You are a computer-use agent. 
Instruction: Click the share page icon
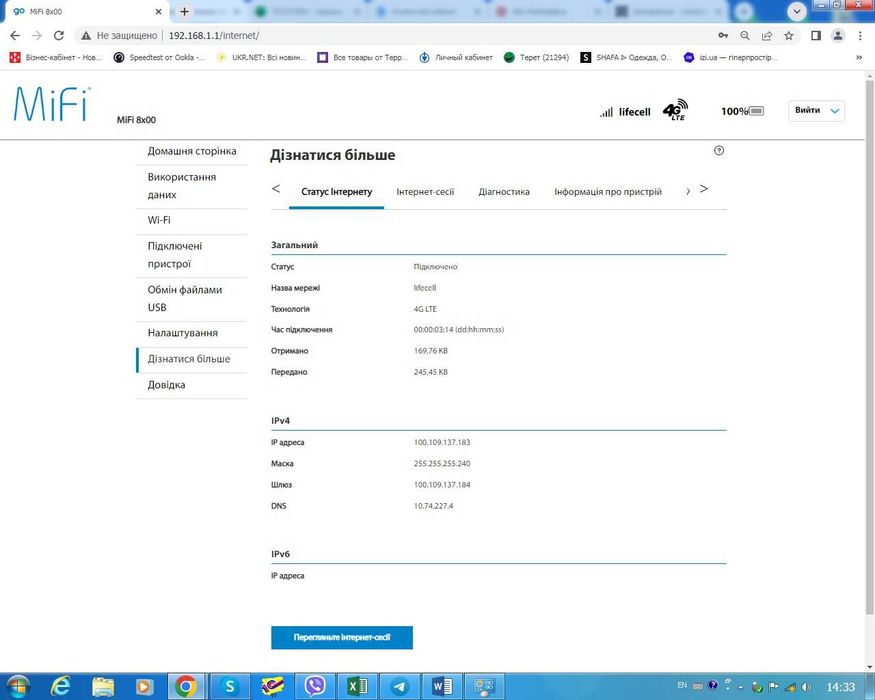pyautogui.click(x=767, y=35)
